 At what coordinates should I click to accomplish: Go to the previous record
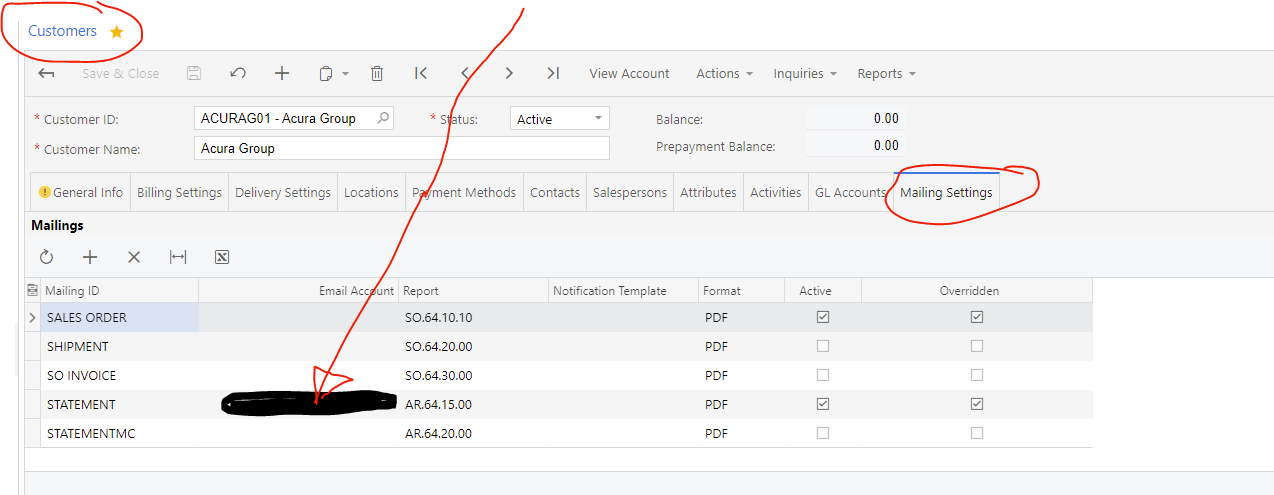[465, 73]
